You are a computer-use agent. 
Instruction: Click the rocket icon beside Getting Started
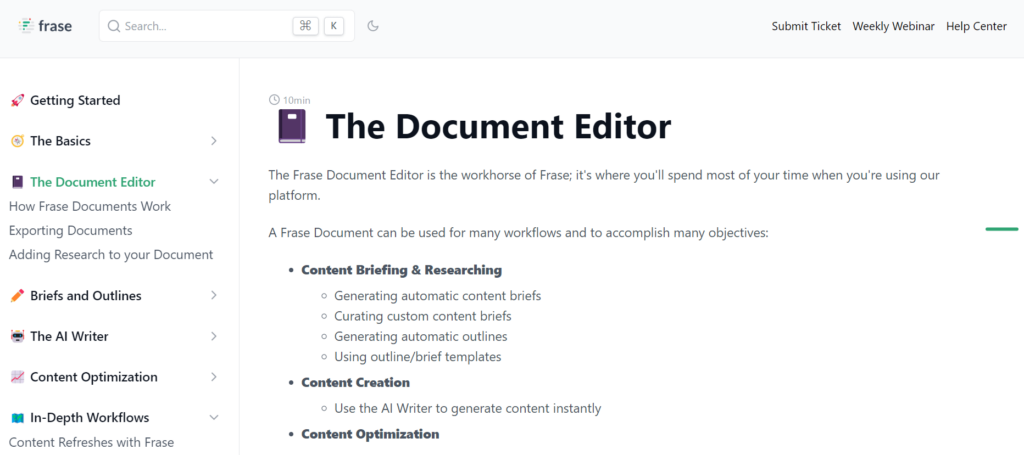tap(18, 101)
